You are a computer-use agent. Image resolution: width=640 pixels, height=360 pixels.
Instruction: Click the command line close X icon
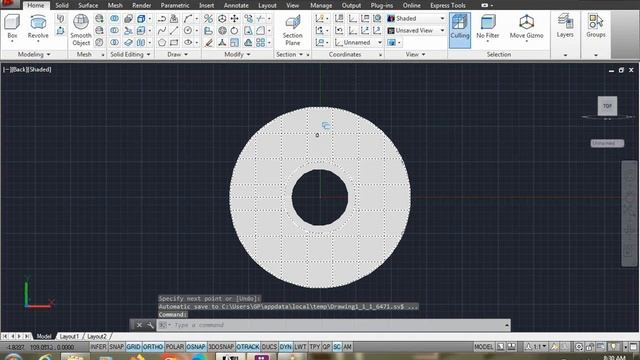[x=139, y=325]
